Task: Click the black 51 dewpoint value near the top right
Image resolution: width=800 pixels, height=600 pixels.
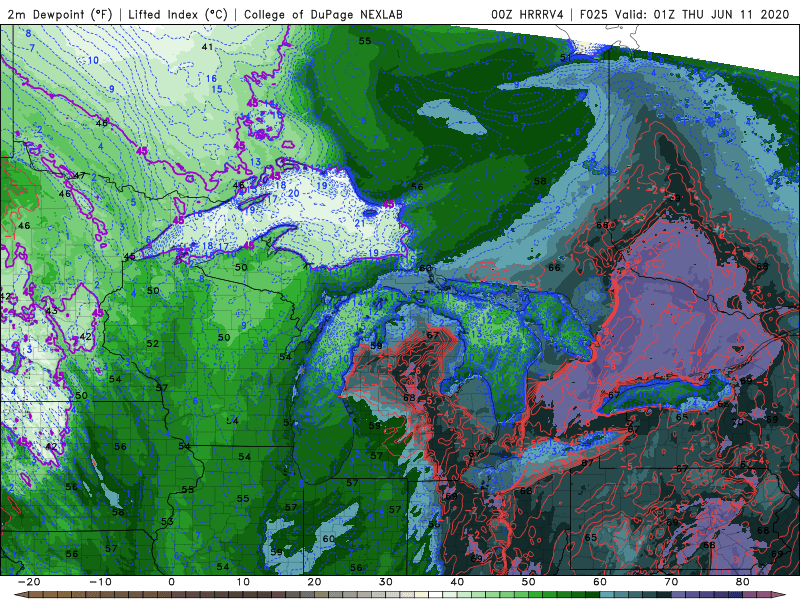Action: (x=566, y=58)
